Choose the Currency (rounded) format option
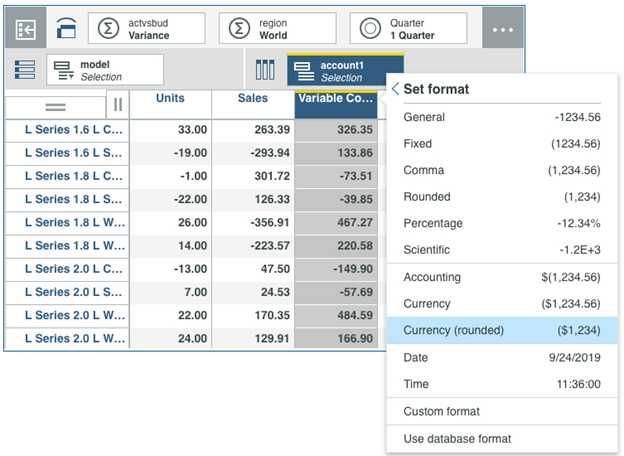The image size is (624, 456). point(502,330)
